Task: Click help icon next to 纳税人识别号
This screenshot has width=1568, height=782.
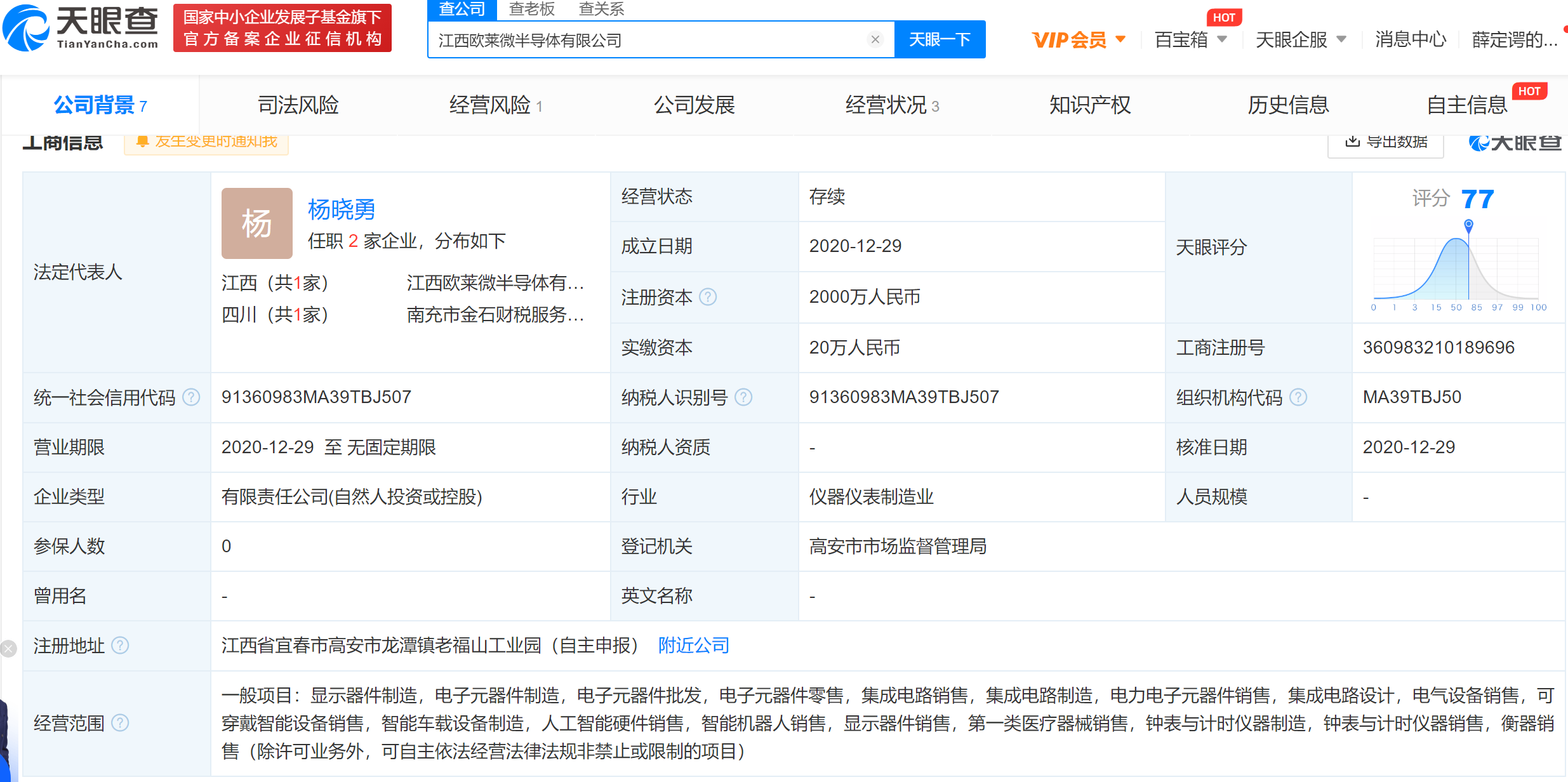Action: 743,397
